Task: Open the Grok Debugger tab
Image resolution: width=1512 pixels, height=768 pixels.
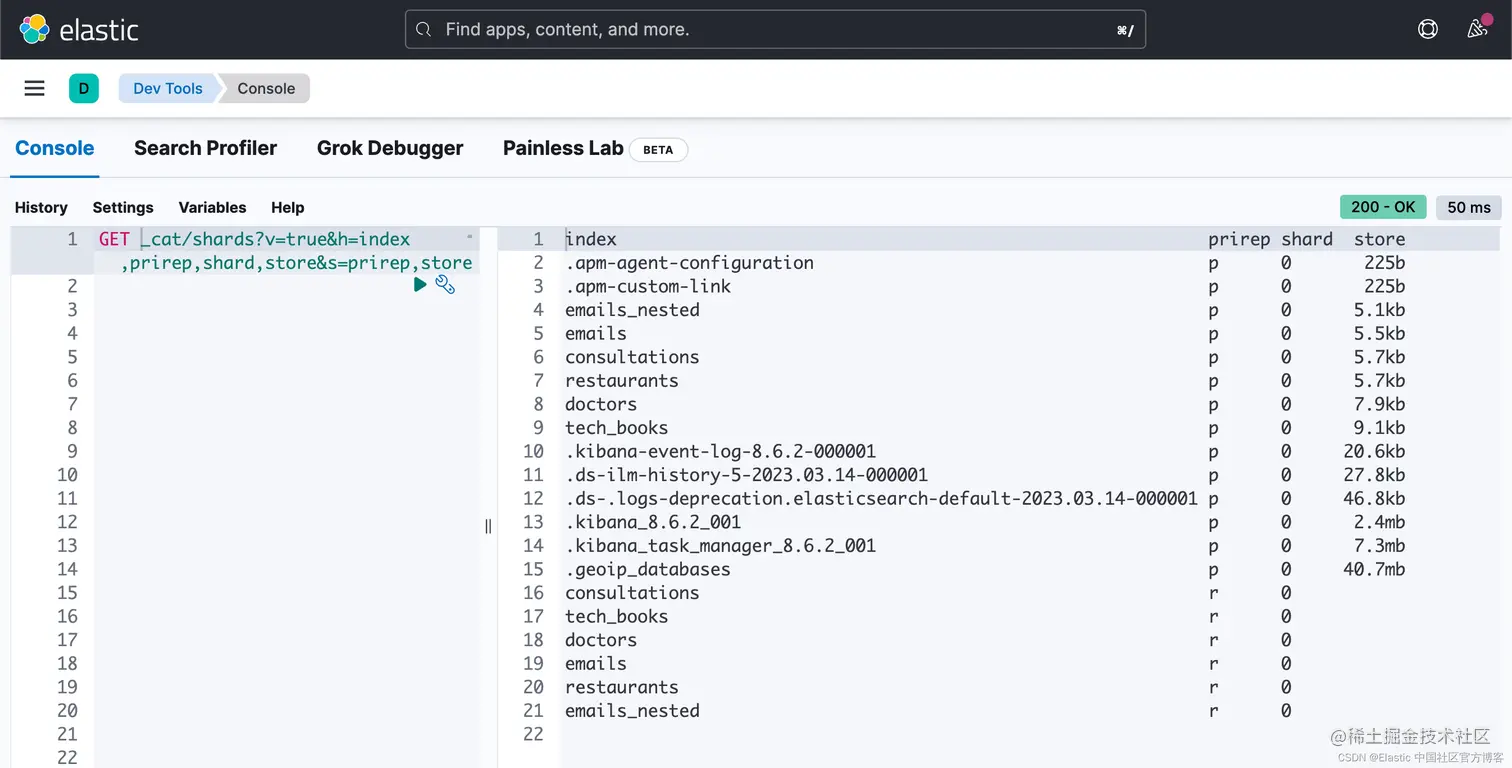Action: pyautogui.click(x=390, y=148)
